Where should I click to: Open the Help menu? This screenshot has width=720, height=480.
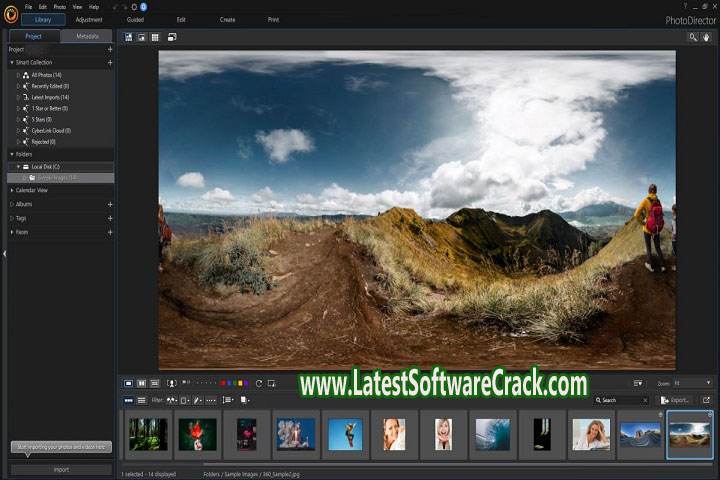[x=94, y=7]
